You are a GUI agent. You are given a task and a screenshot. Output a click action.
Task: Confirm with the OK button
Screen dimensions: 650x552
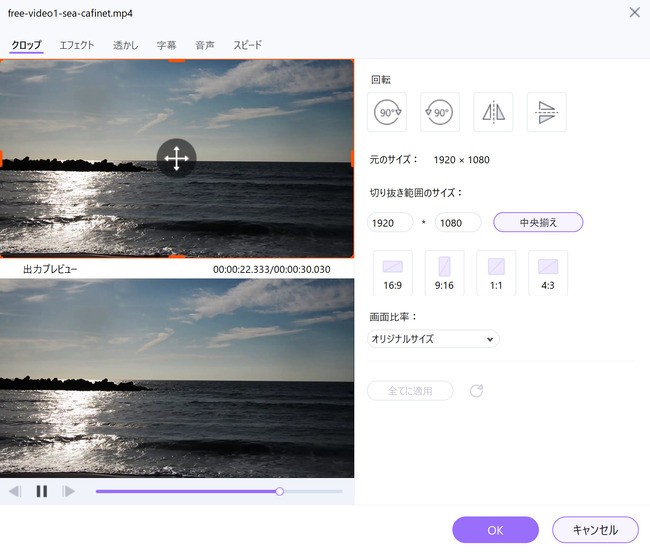click(x=495, y=530)
